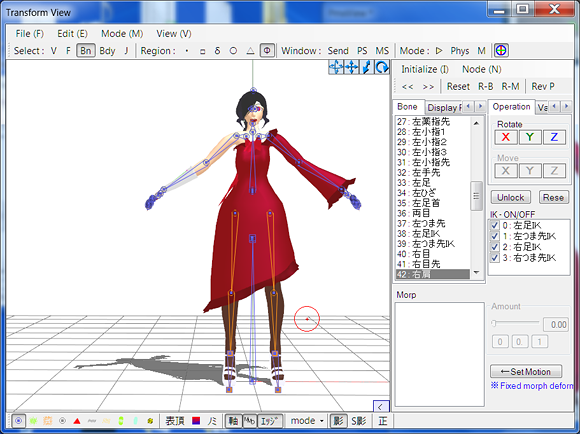Click the R-B button

[x=485, y=87]
